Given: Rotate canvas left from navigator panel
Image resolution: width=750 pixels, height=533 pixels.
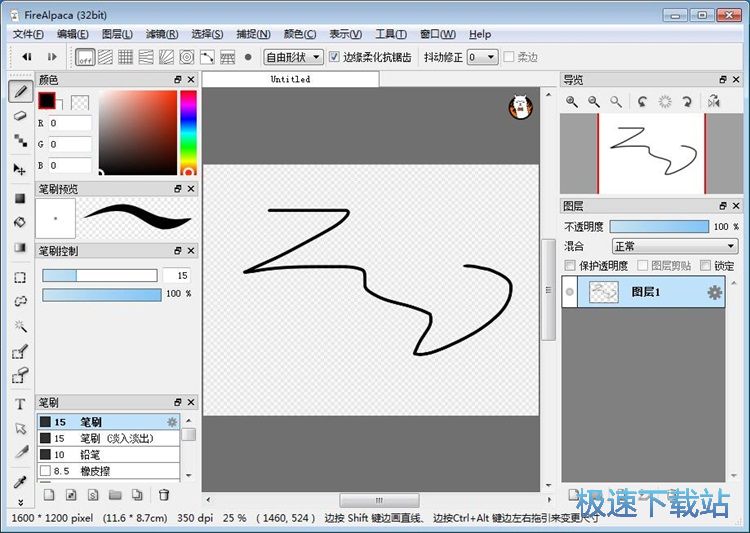Looking at the screenshot, I should click(641, 101).
